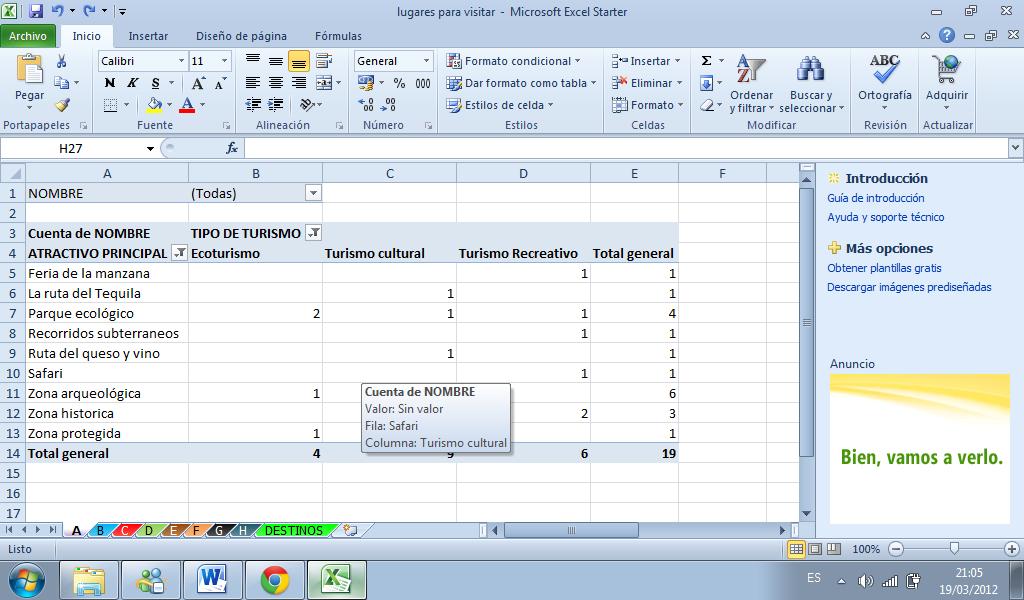Open the font color red swatch
Screen dimensions: 1024x600
(186, 106)
